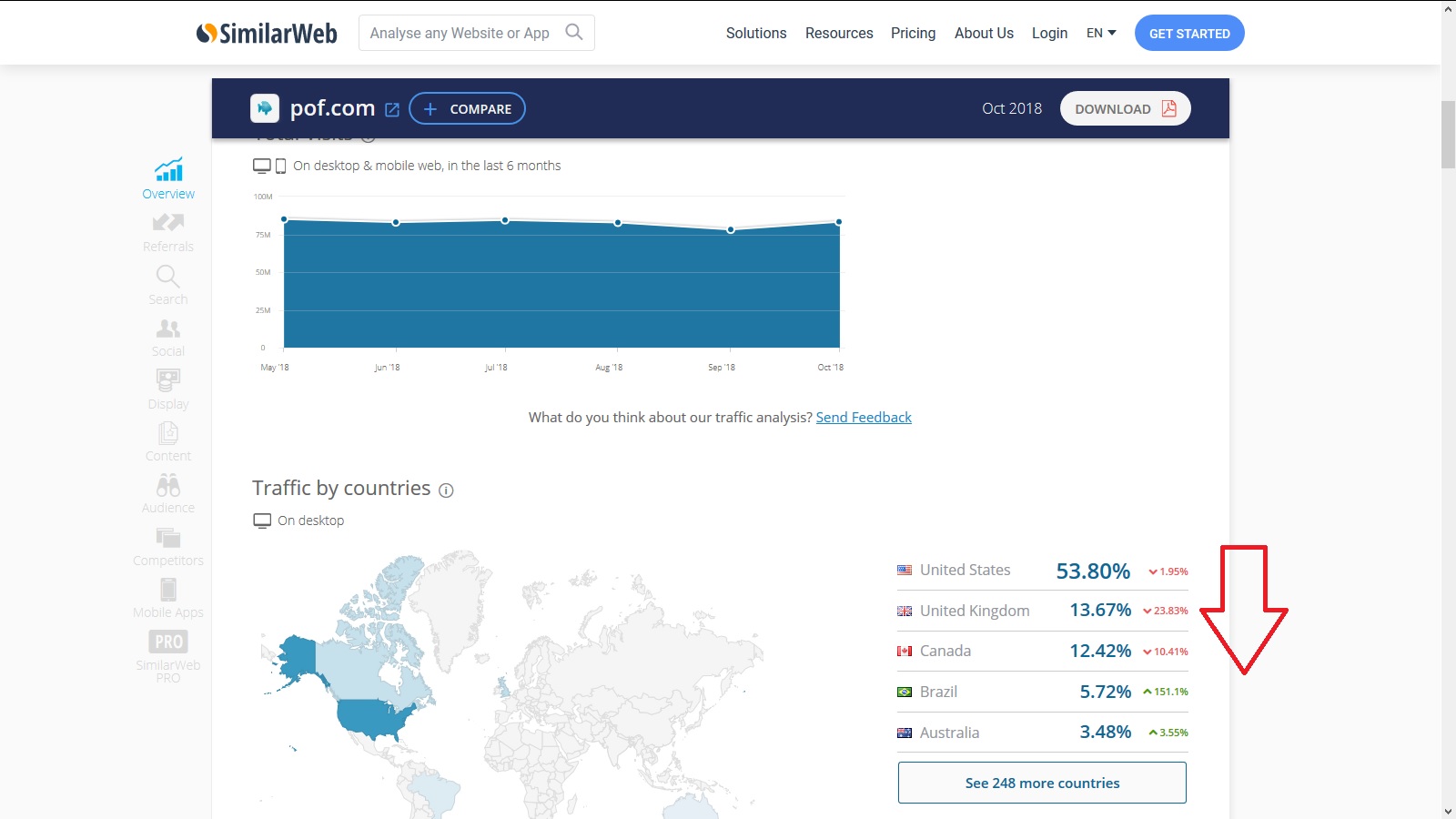Click the Canada flag icon
The width and height of the screenshot is (1456, 819).
click(x=905, y=651)
